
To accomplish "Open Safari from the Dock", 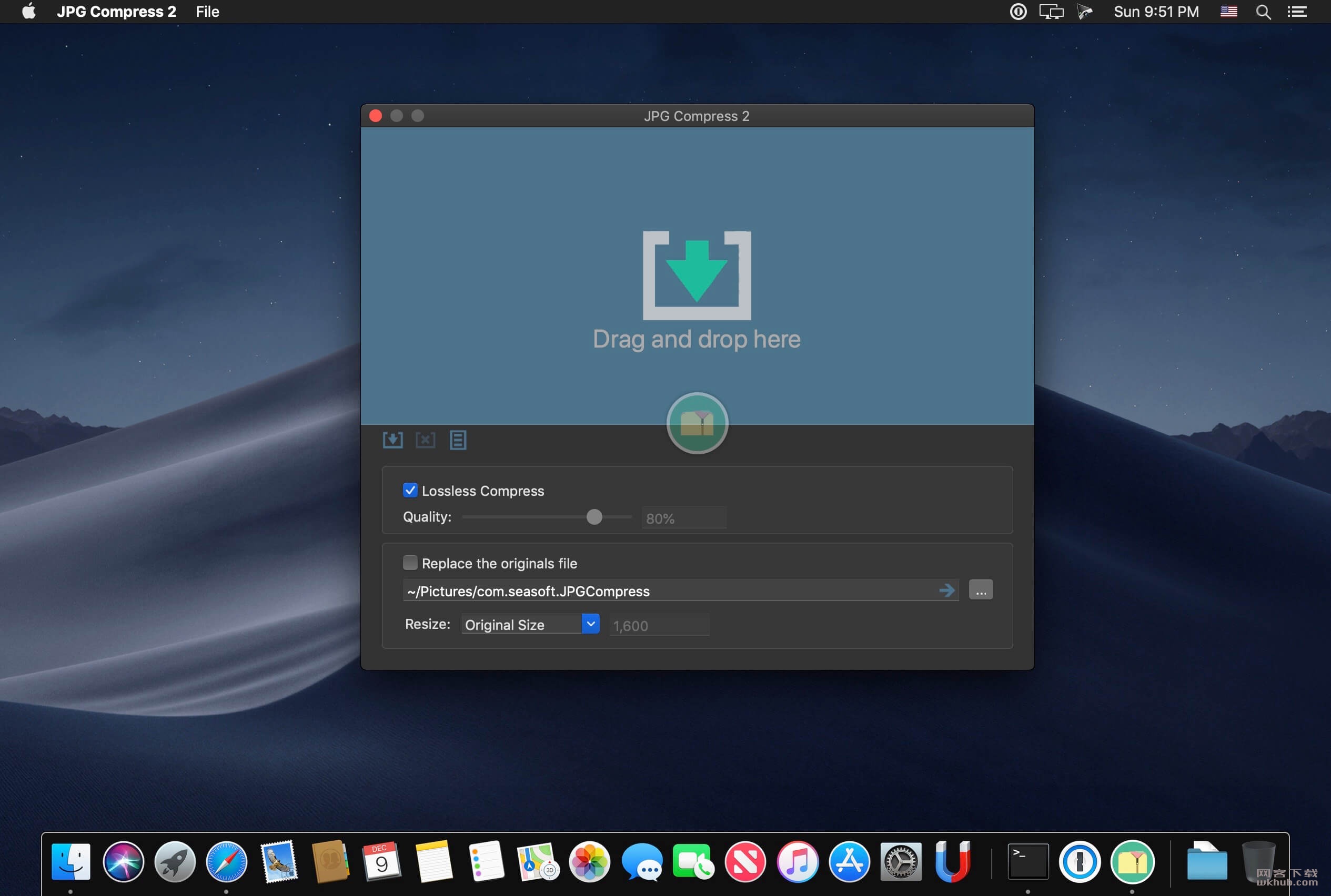I will [226, 861].
